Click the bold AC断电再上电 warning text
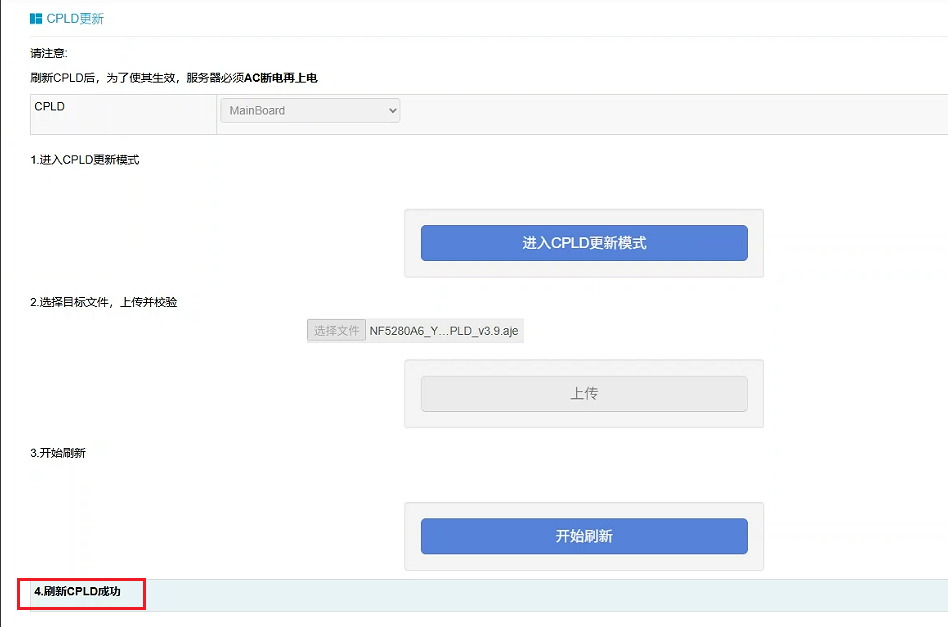948x627 pixels. point(280,78)
